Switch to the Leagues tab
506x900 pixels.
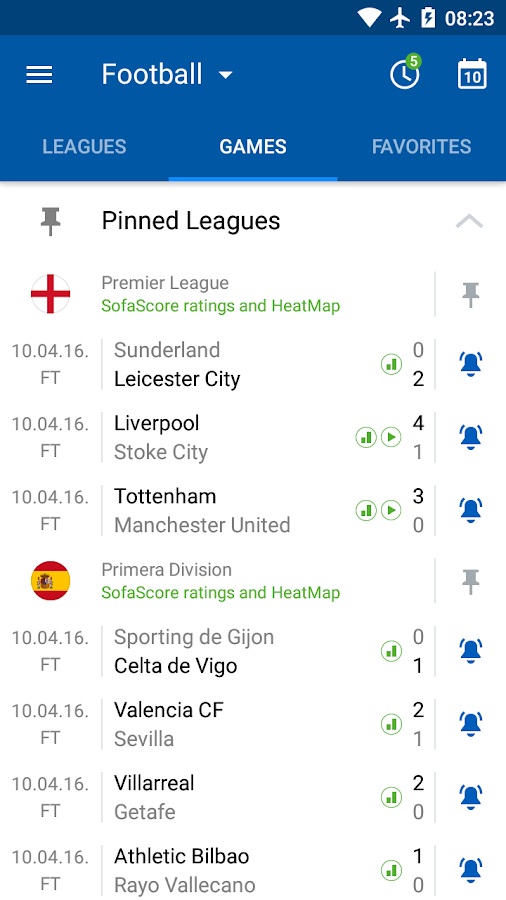click(x=84, y=147)
